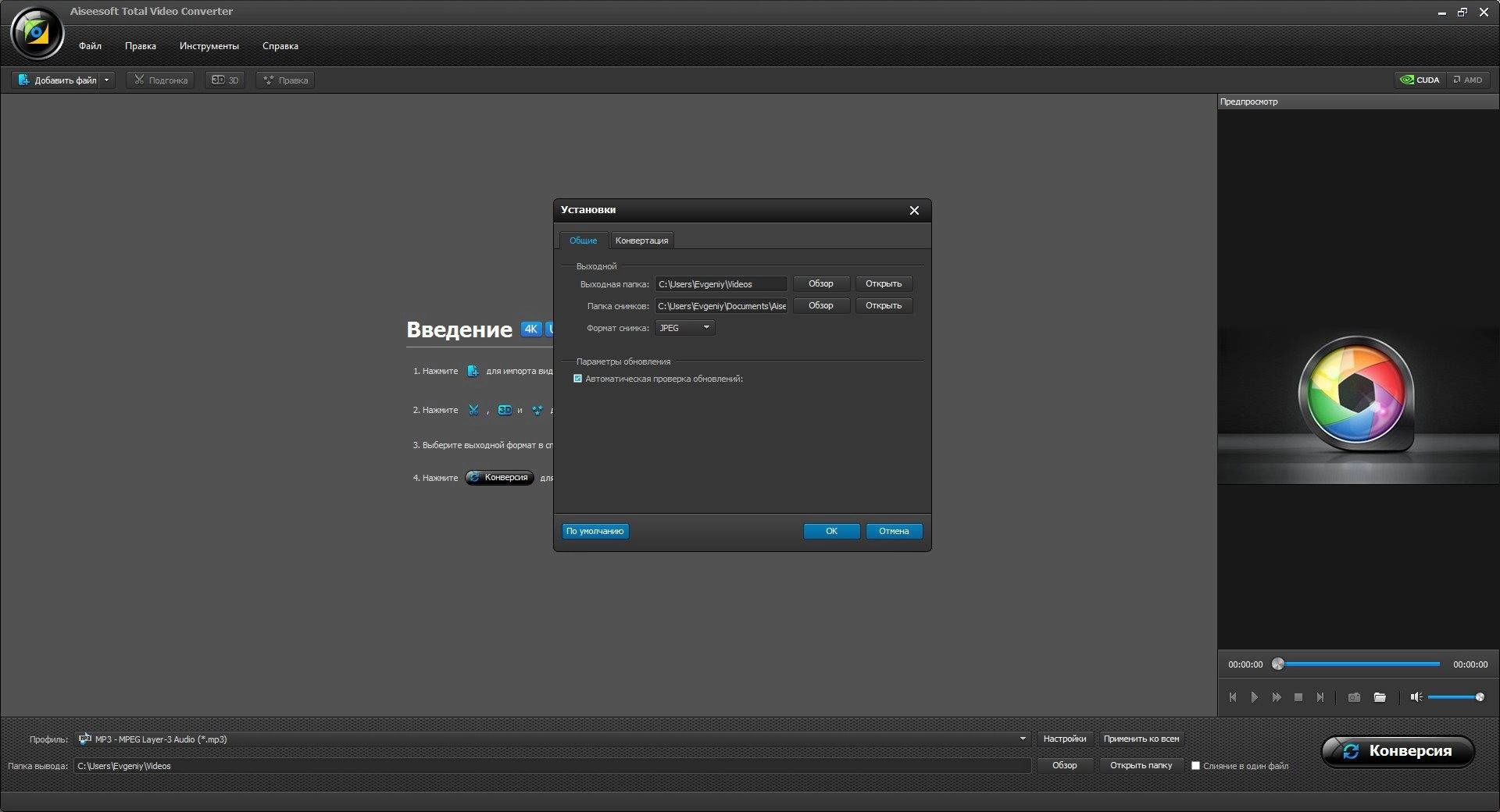This screenshot has width=1500, height=812.
Task: Restore down the application window
Action: 1462,12
